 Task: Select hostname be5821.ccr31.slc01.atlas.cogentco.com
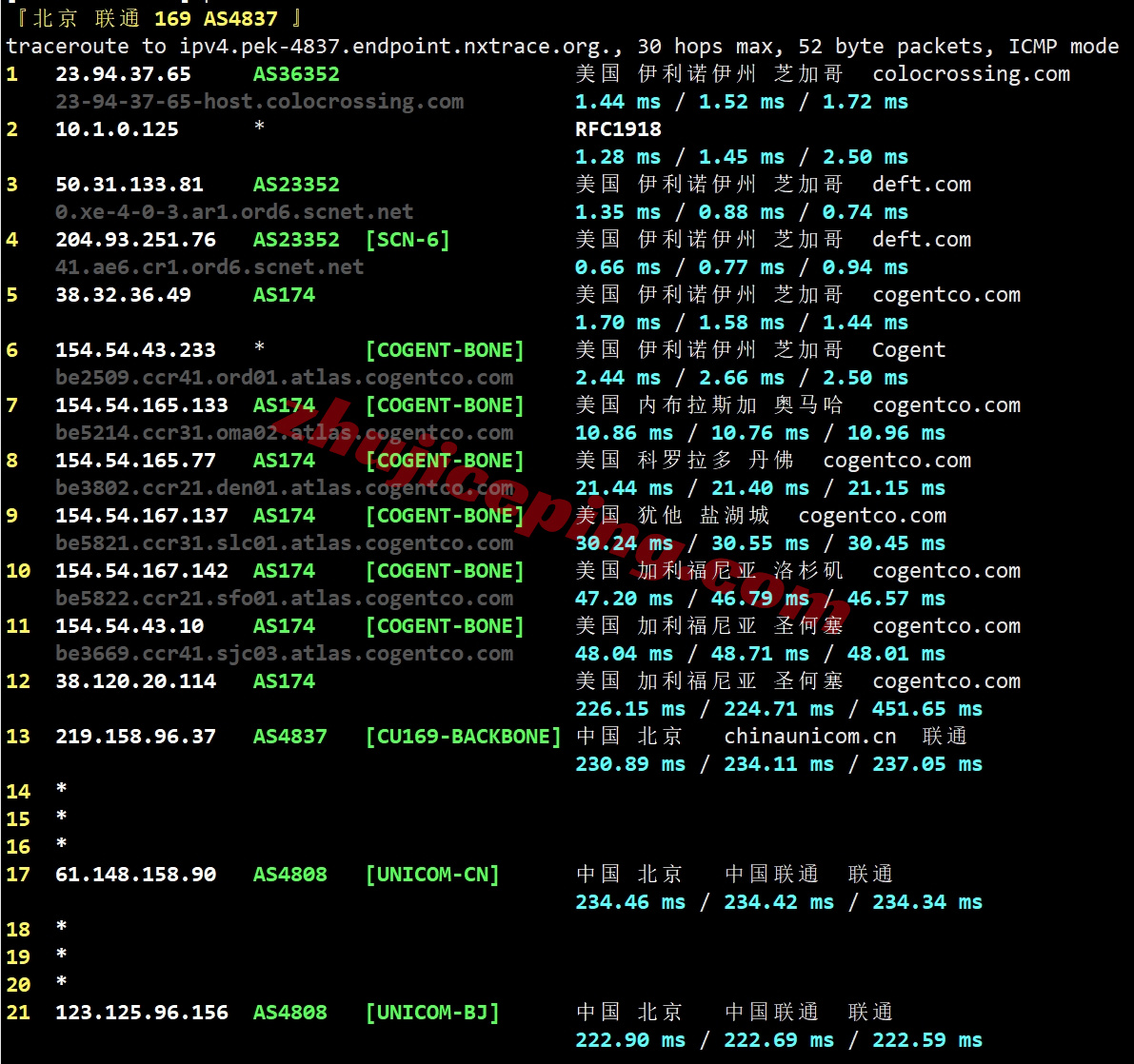point(285,543)
